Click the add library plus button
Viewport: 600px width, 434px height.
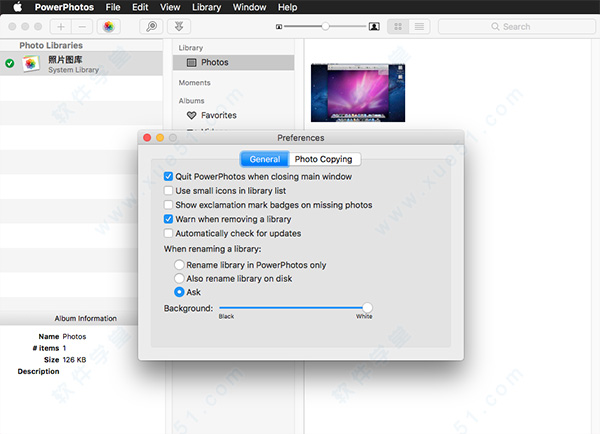tap(61, 26)
